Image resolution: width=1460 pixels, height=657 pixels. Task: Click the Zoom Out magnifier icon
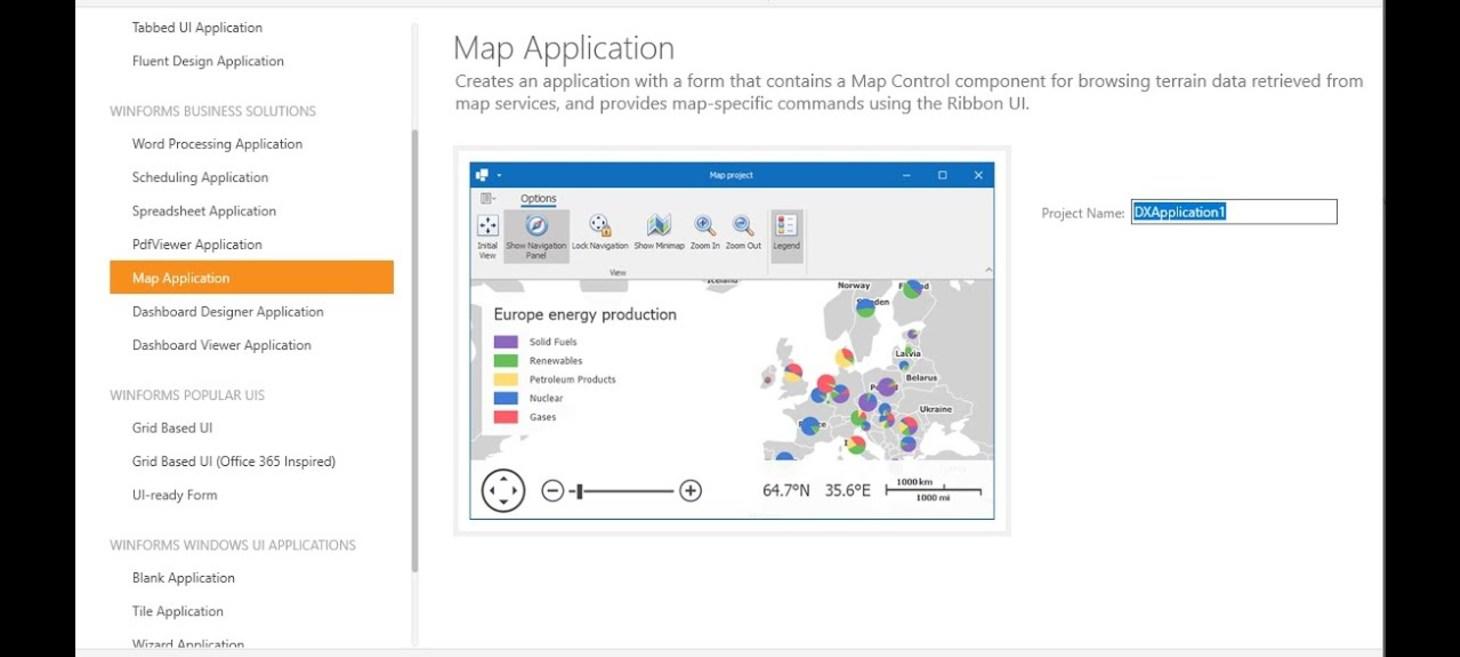(743, 227)
